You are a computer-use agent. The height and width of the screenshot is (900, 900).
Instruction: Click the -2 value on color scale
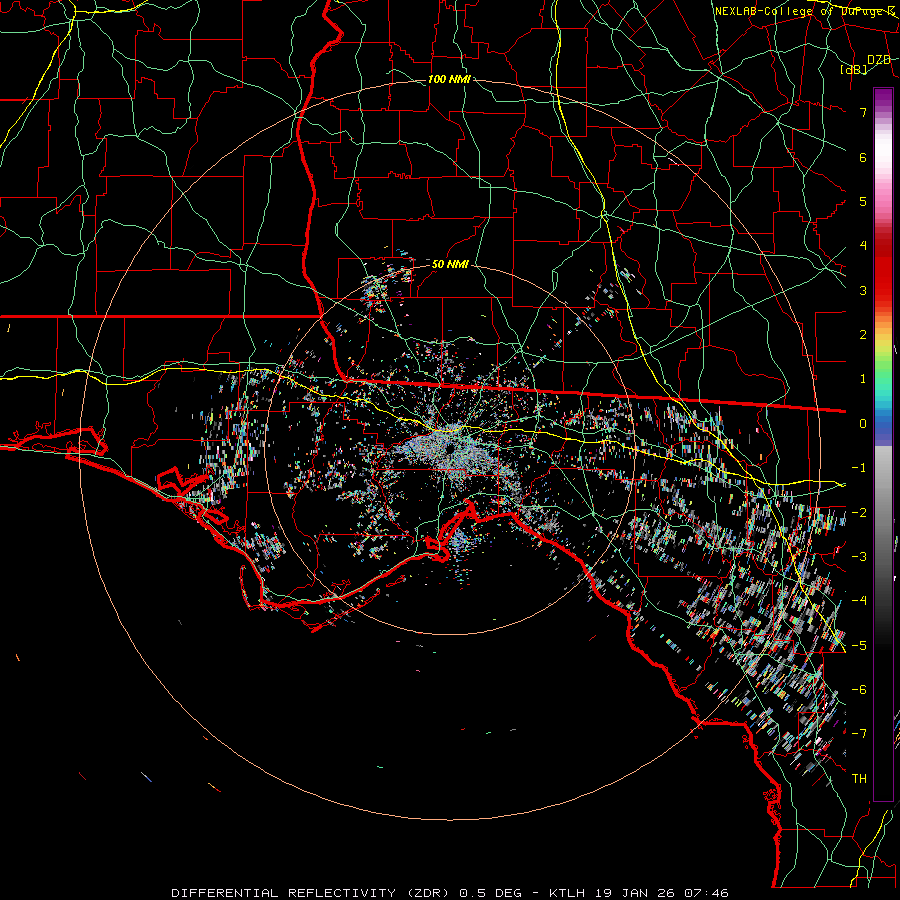(x=859, y=513)
